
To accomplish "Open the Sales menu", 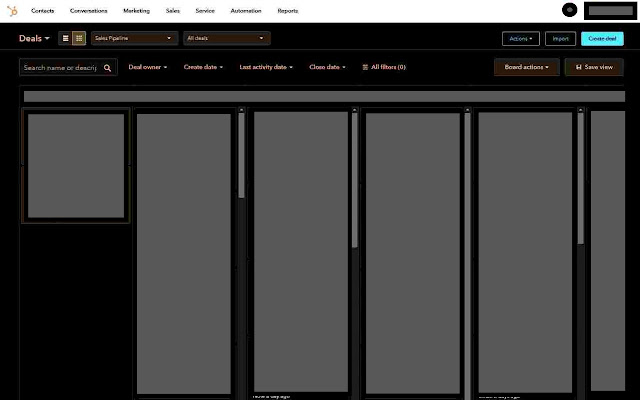I will coord(173,11).
